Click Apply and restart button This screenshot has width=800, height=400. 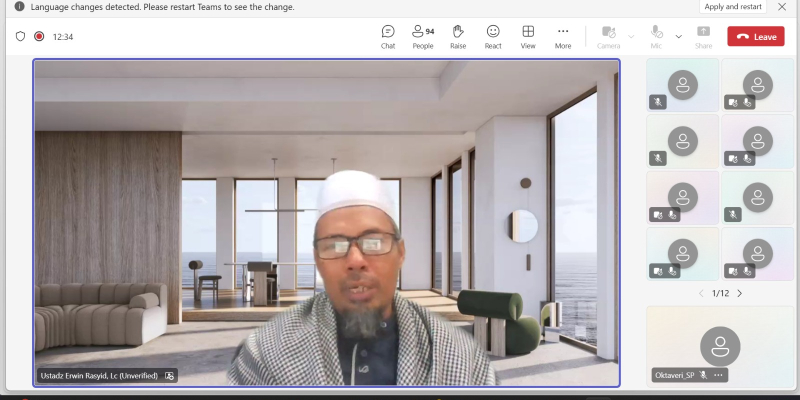click(x=733, y=7)
